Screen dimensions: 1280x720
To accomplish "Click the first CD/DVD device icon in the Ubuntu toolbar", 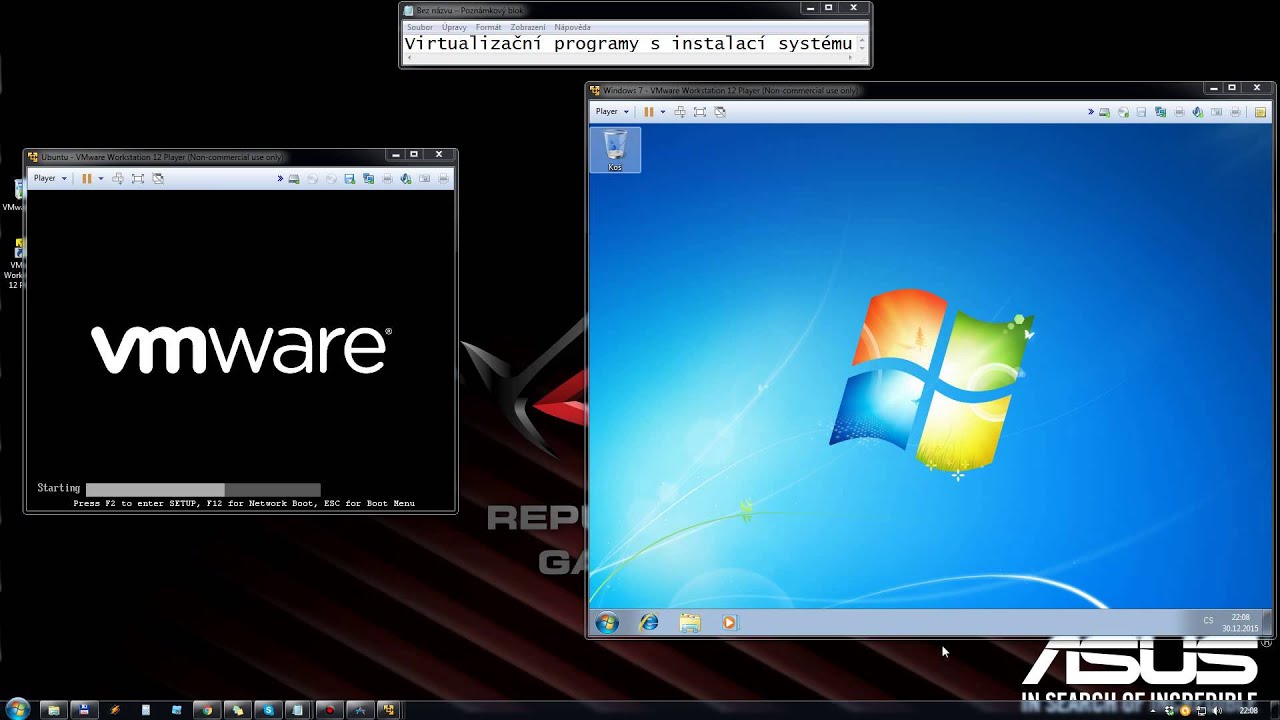I will (312, 178).
